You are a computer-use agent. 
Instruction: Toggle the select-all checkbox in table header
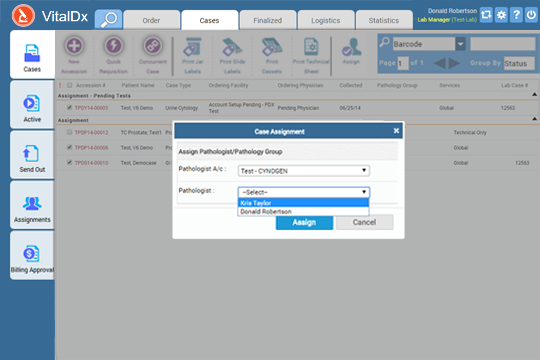coord(69,85)
